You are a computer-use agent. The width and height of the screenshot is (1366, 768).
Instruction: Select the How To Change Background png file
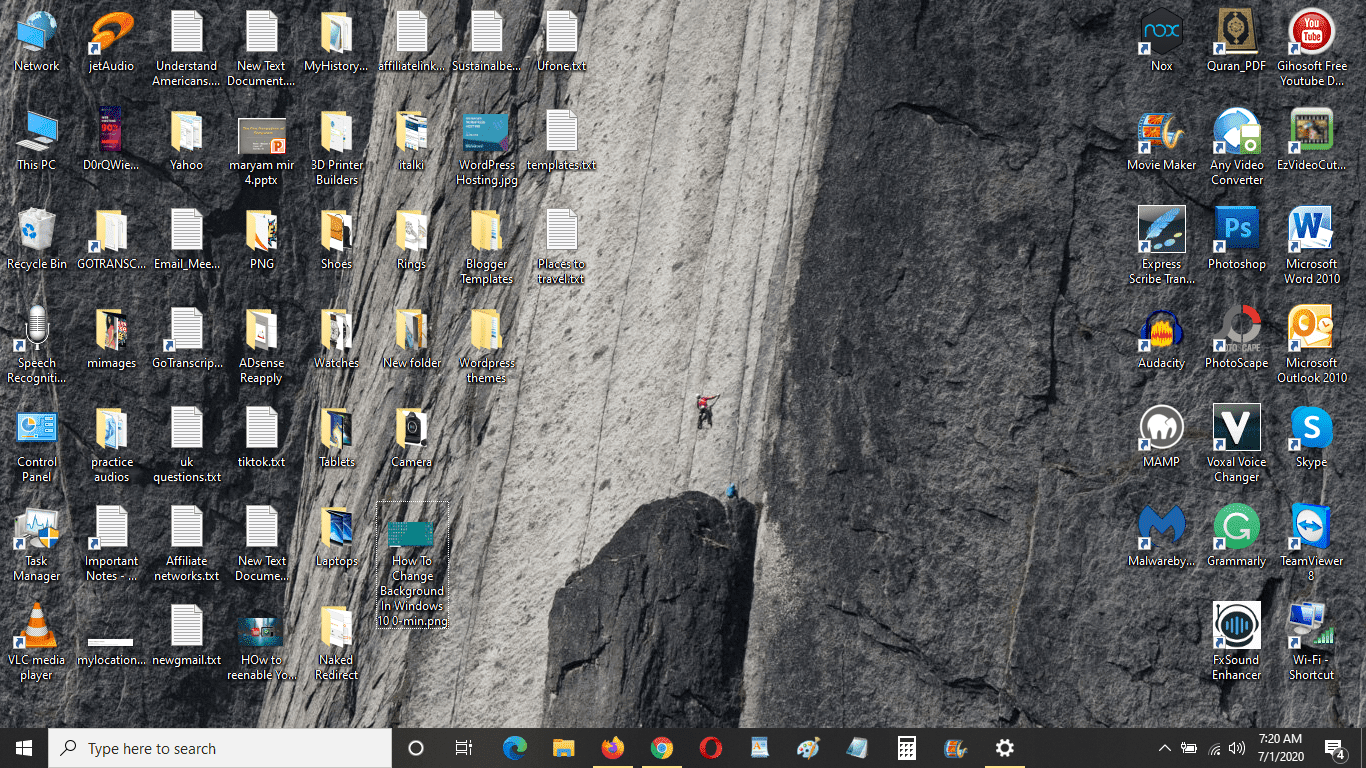tap(412, 566)
